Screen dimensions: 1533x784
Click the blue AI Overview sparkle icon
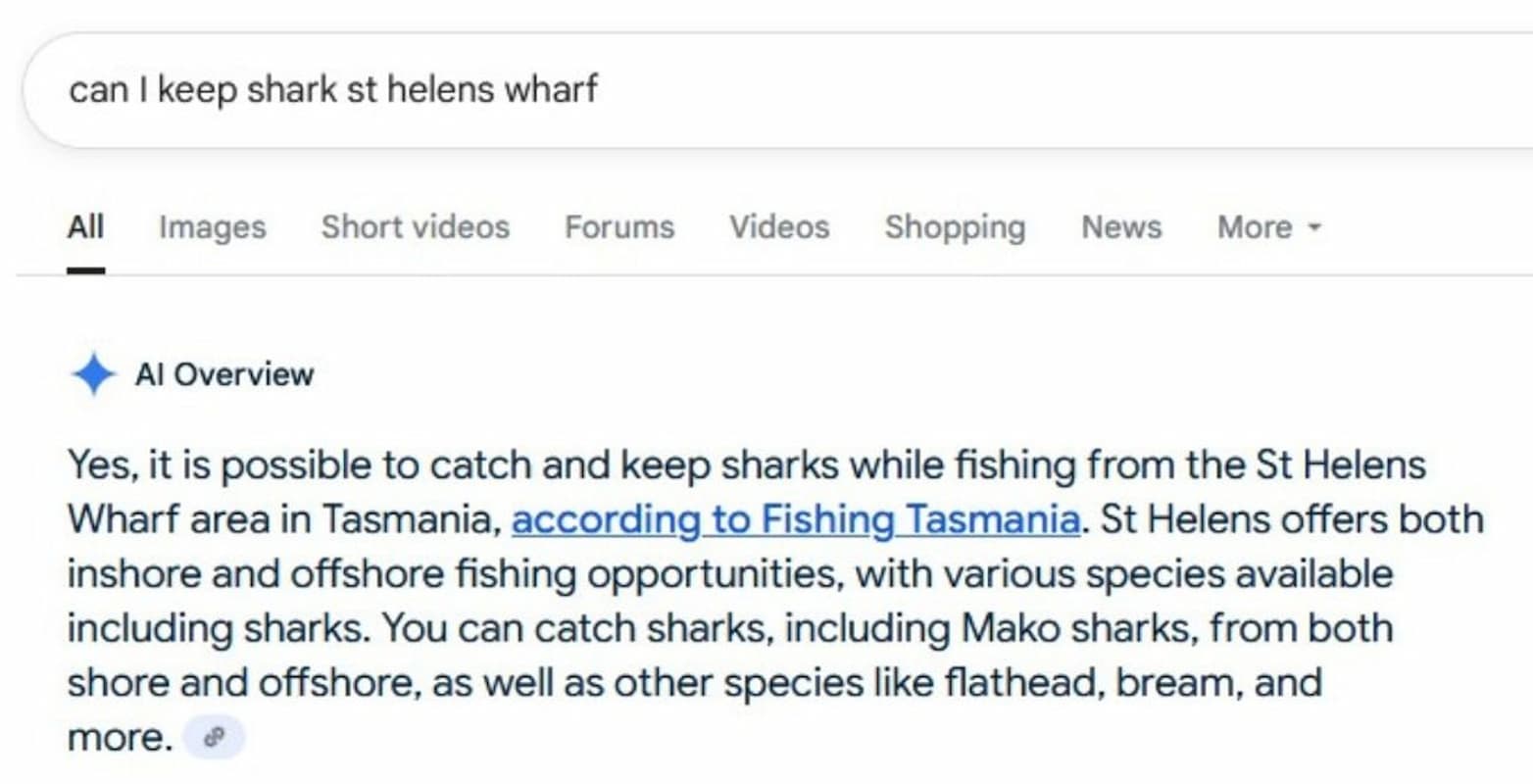(x=93, y=374)
